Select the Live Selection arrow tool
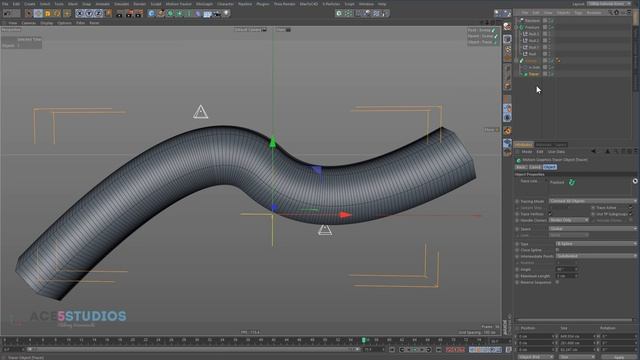 click(29, 13)
